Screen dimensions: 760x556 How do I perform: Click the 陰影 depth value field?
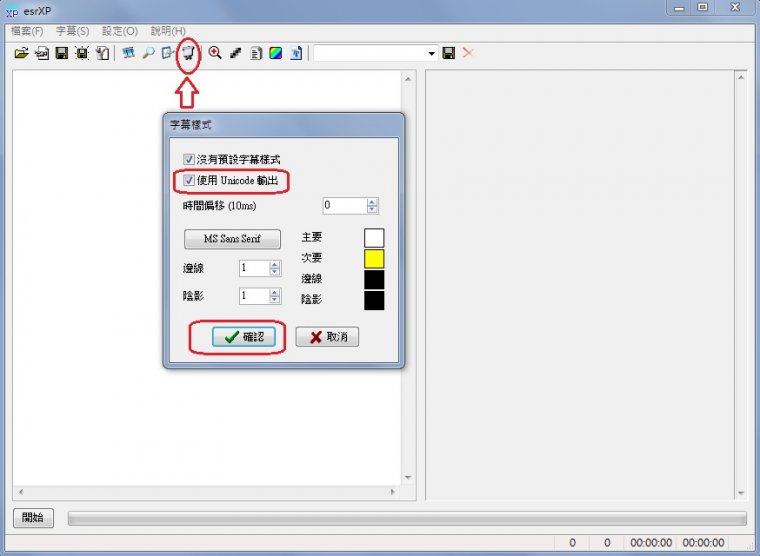point(254,296)
